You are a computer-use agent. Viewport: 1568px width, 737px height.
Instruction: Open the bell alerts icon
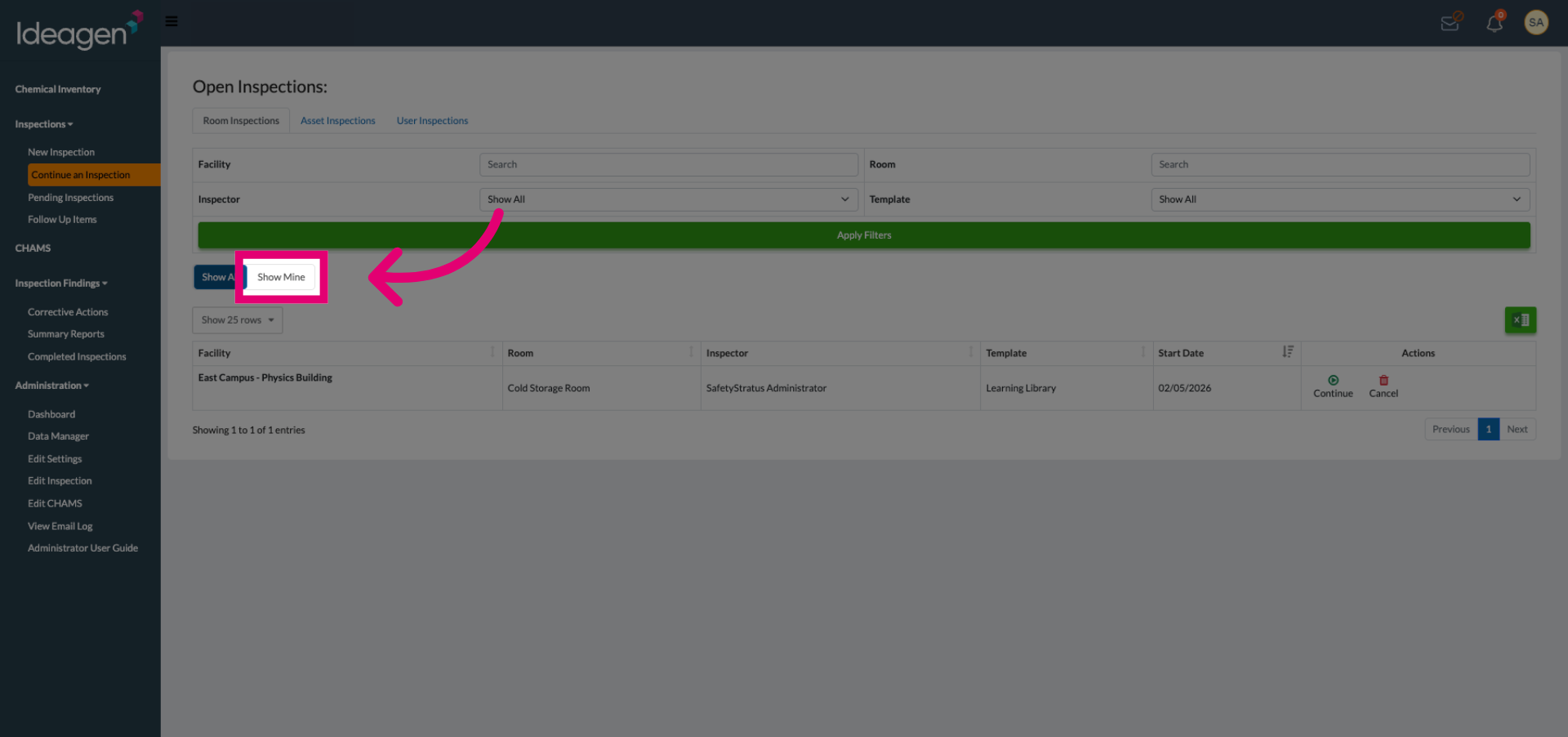click(1494, 22)
